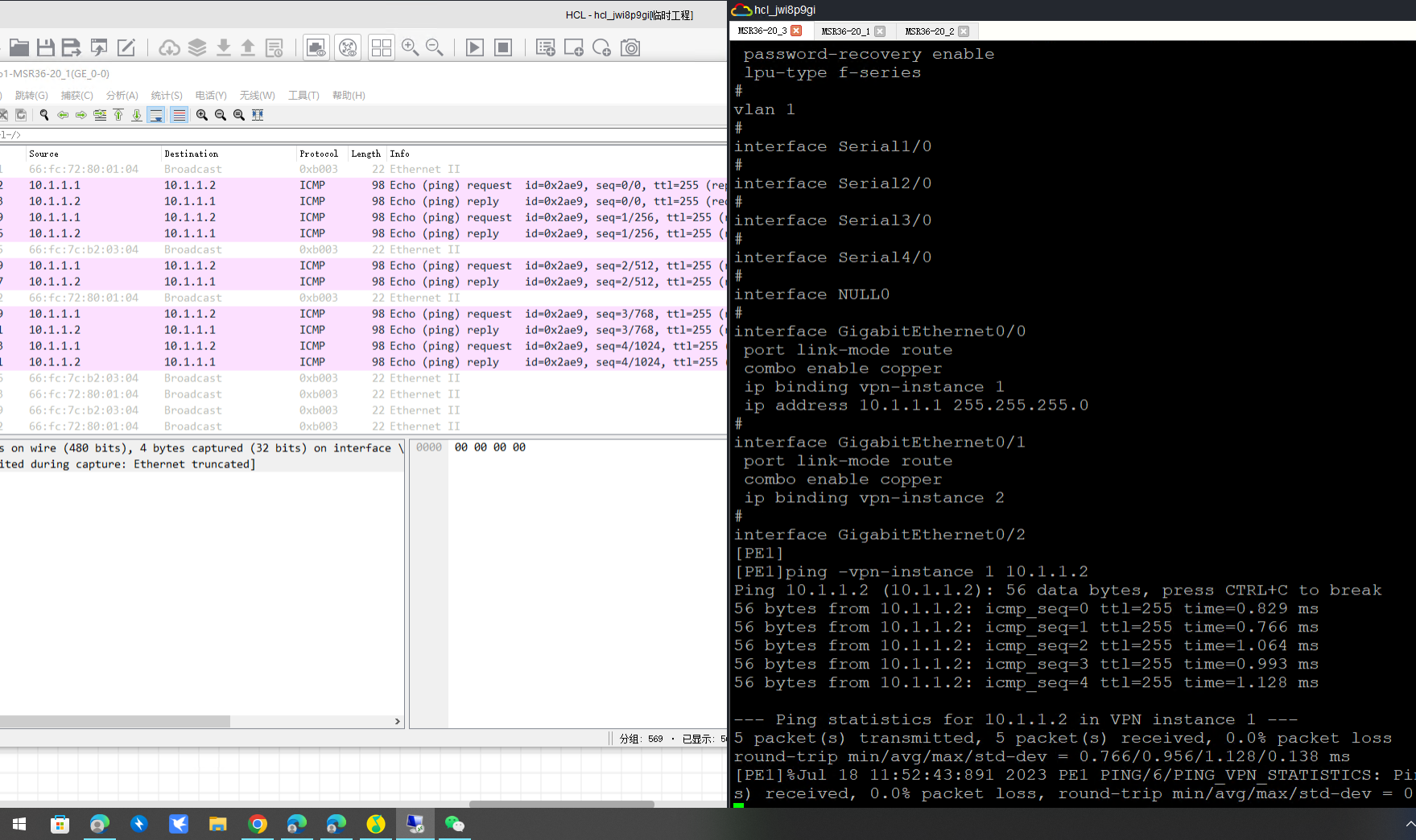1416x840 pixels.
Task: Click the HCL camera screenshot icon
Action: 630,47
